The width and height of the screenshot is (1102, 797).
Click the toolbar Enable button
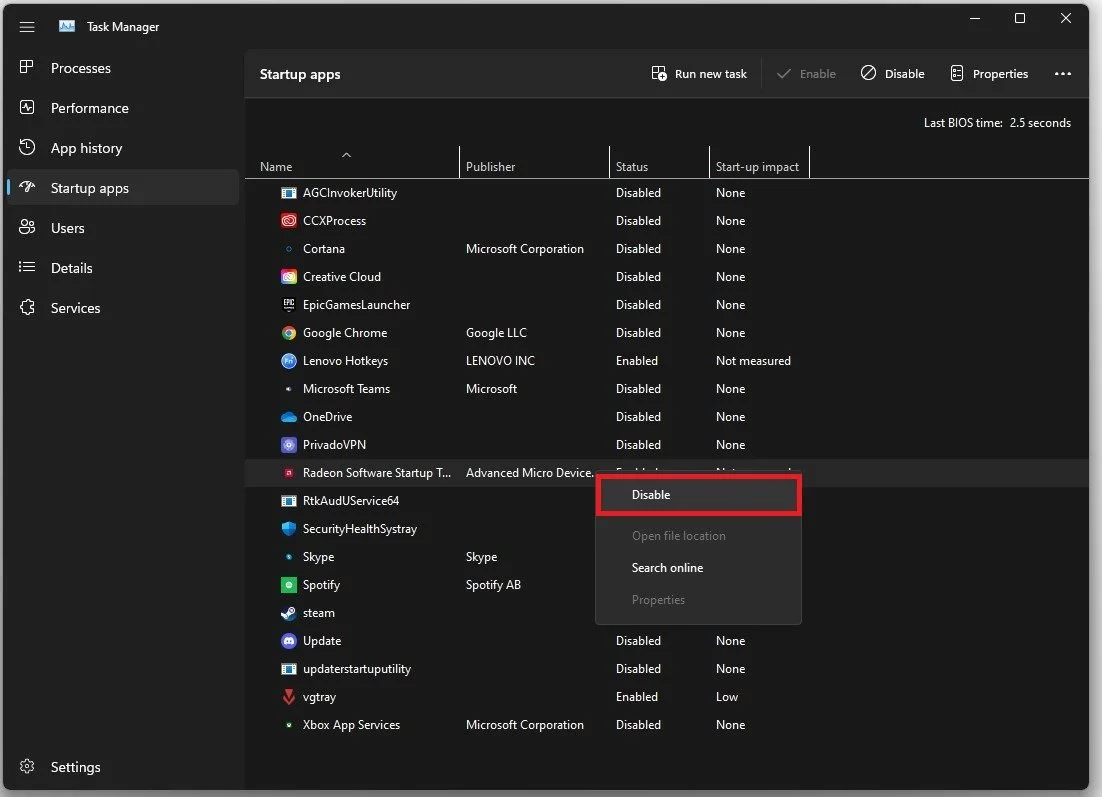(806, 74)
